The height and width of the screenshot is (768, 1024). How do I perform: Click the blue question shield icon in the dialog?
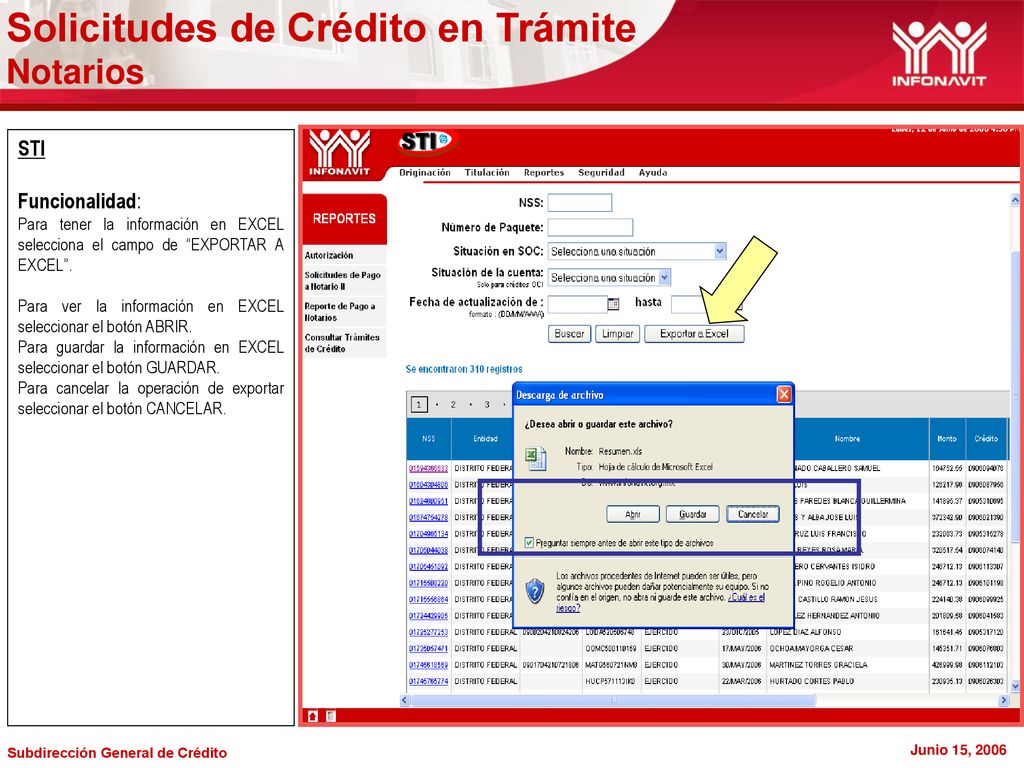[x=535, y=590]
